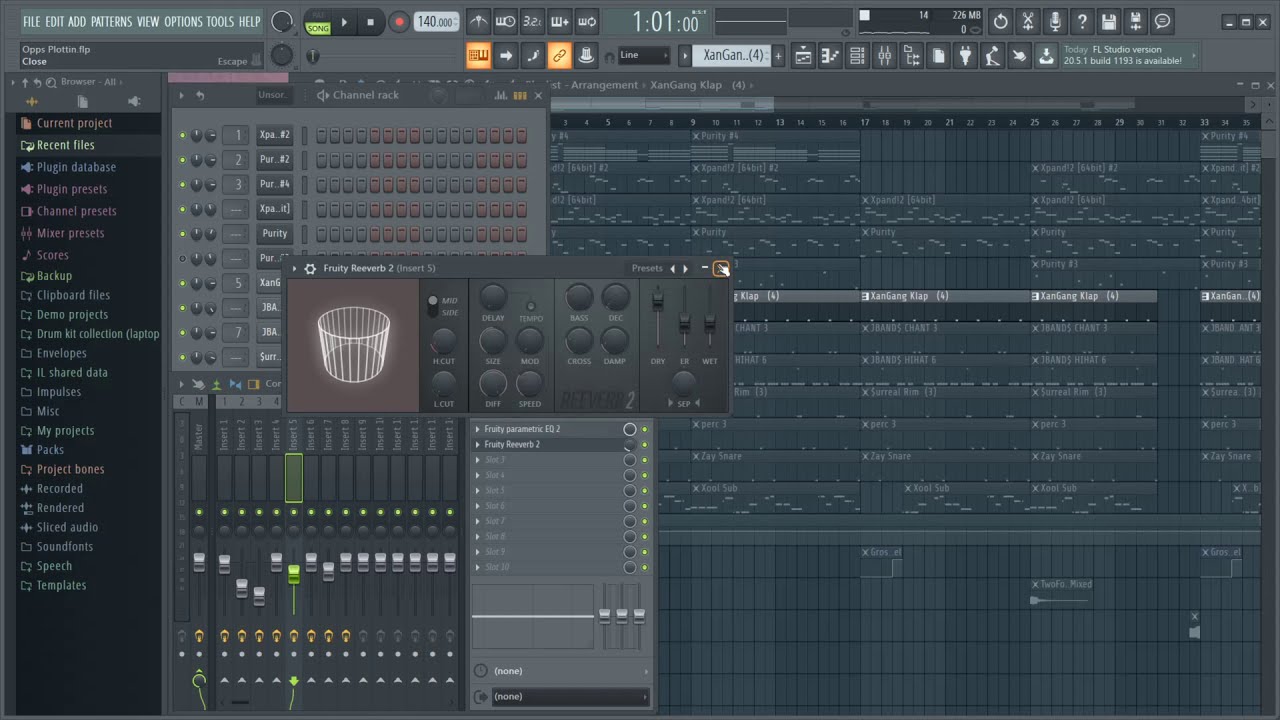
Task: Click the stamp tool hat icon
Action: point(586,56)
